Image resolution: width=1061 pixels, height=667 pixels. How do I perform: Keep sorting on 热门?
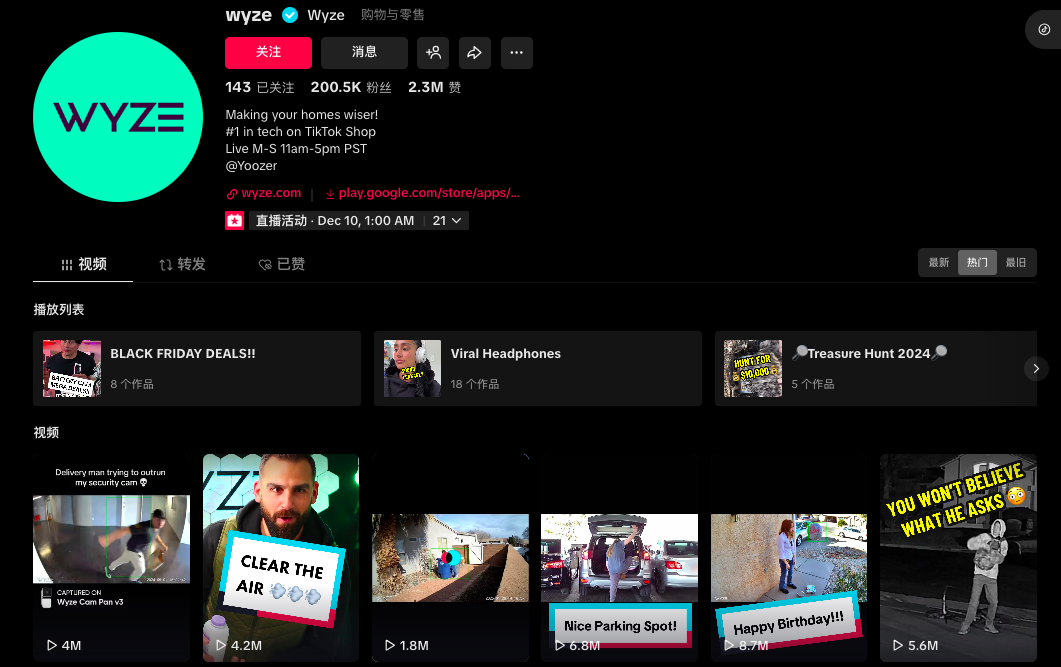point(976,262)
